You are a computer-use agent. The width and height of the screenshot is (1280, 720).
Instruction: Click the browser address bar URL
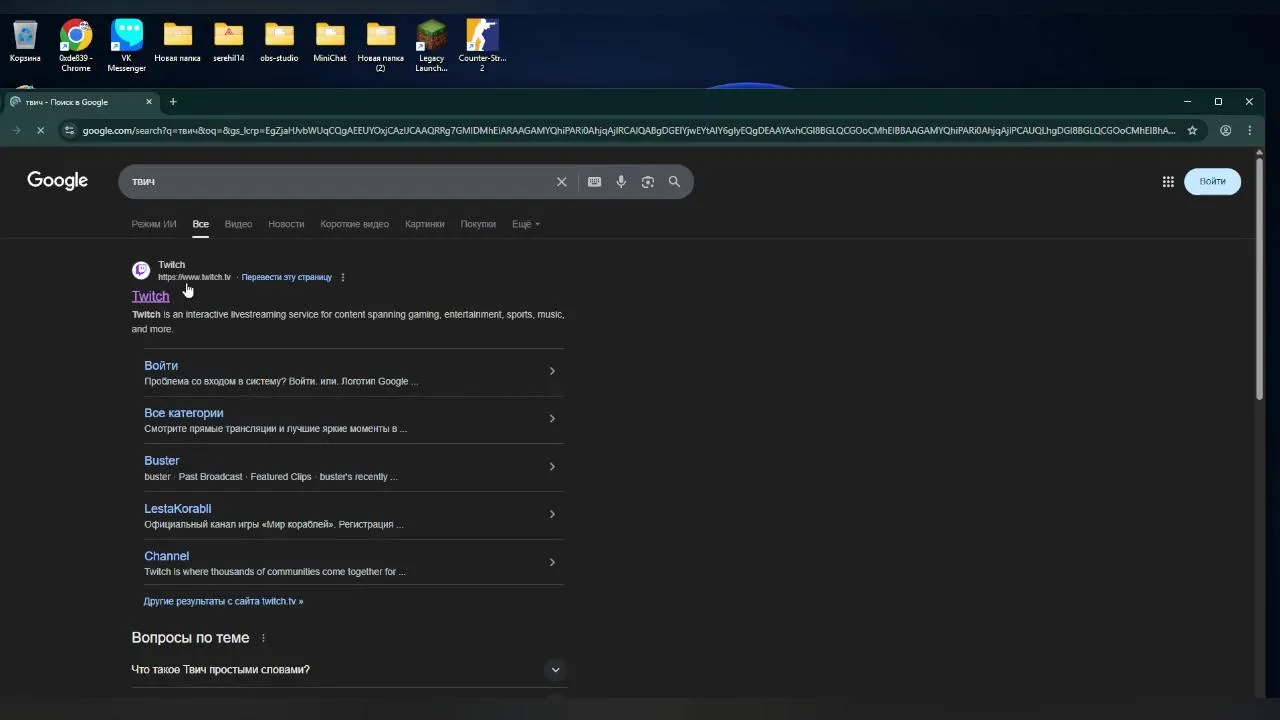[629, 130]
